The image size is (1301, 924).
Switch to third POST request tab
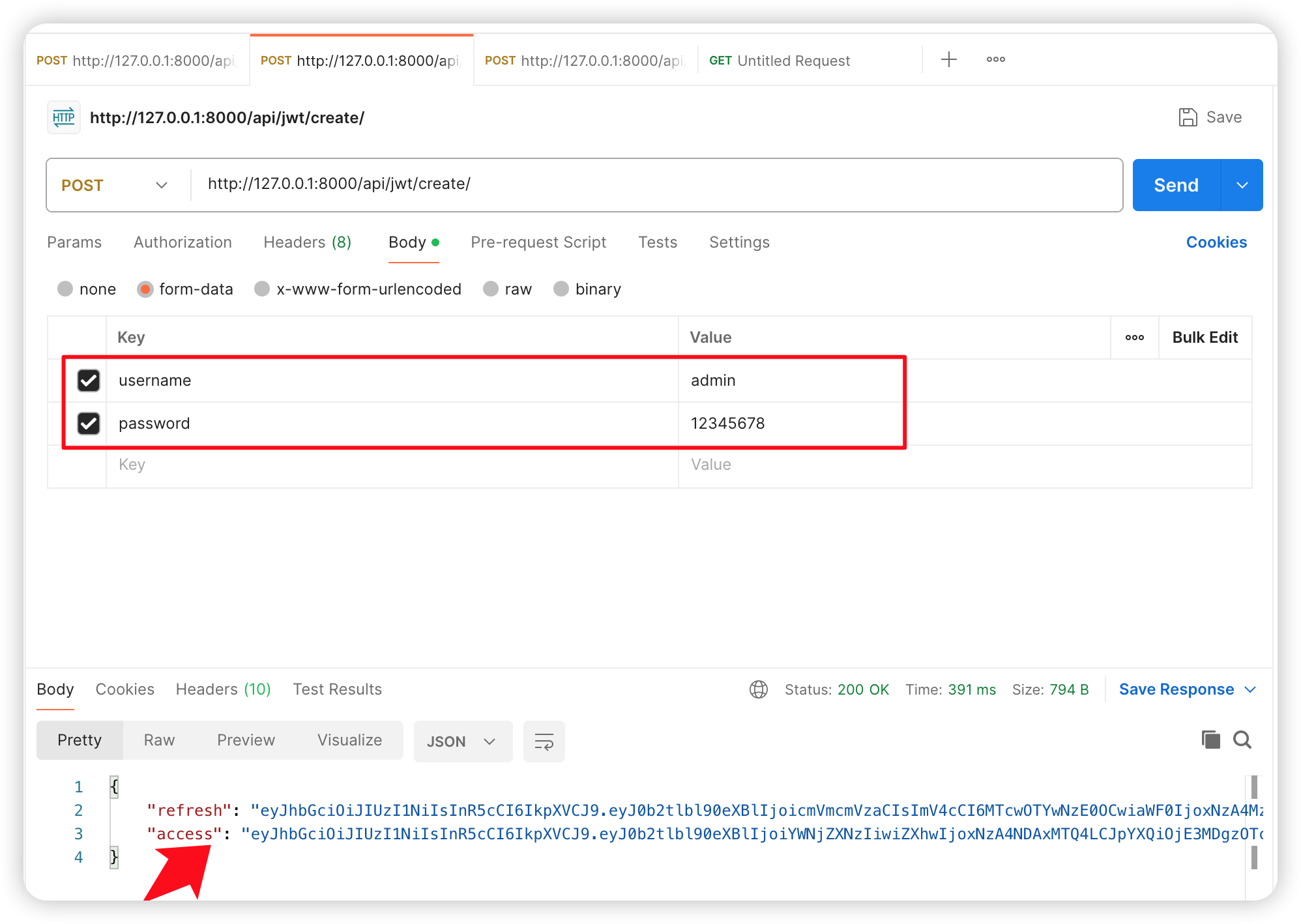click(585, 61)
